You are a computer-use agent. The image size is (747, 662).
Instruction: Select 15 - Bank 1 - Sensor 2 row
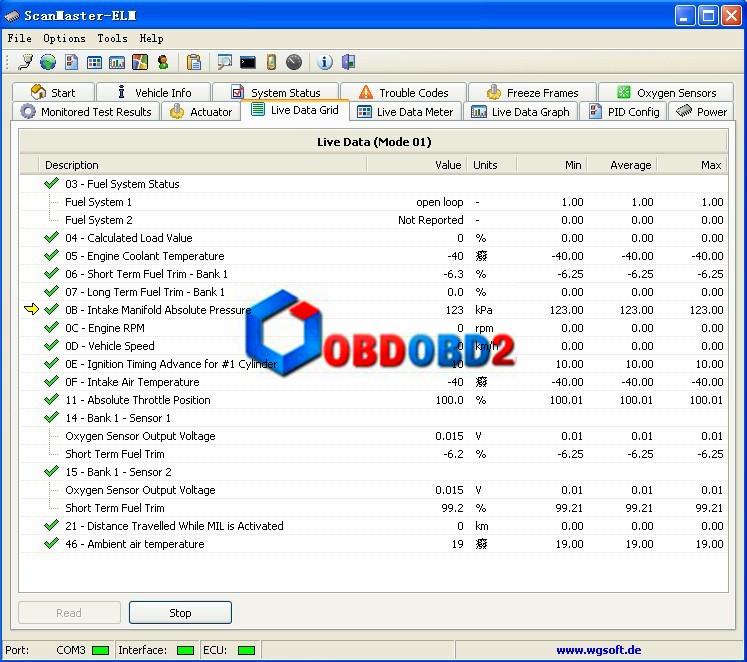(118, 472)
